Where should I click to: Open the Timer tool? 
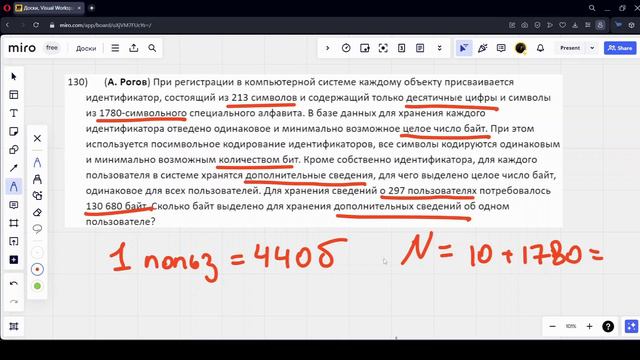click(346, 48)
